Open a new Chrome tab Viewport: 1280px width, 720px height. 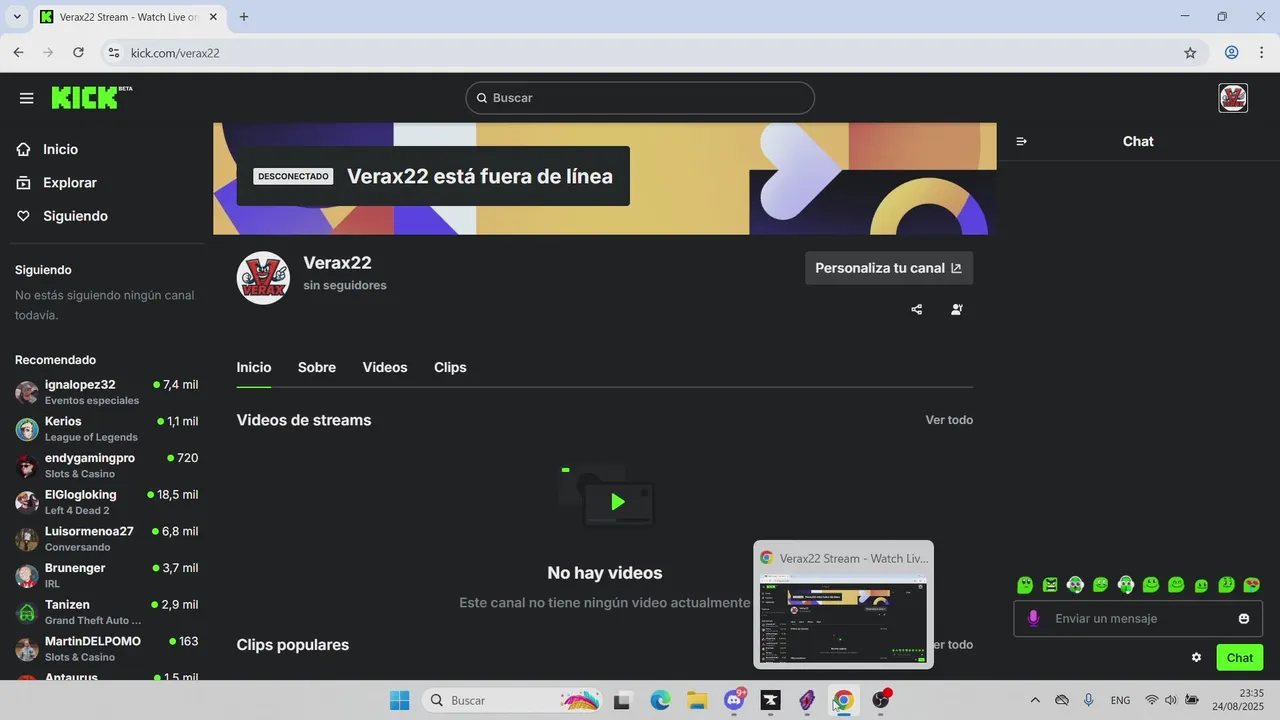[244, 17]
